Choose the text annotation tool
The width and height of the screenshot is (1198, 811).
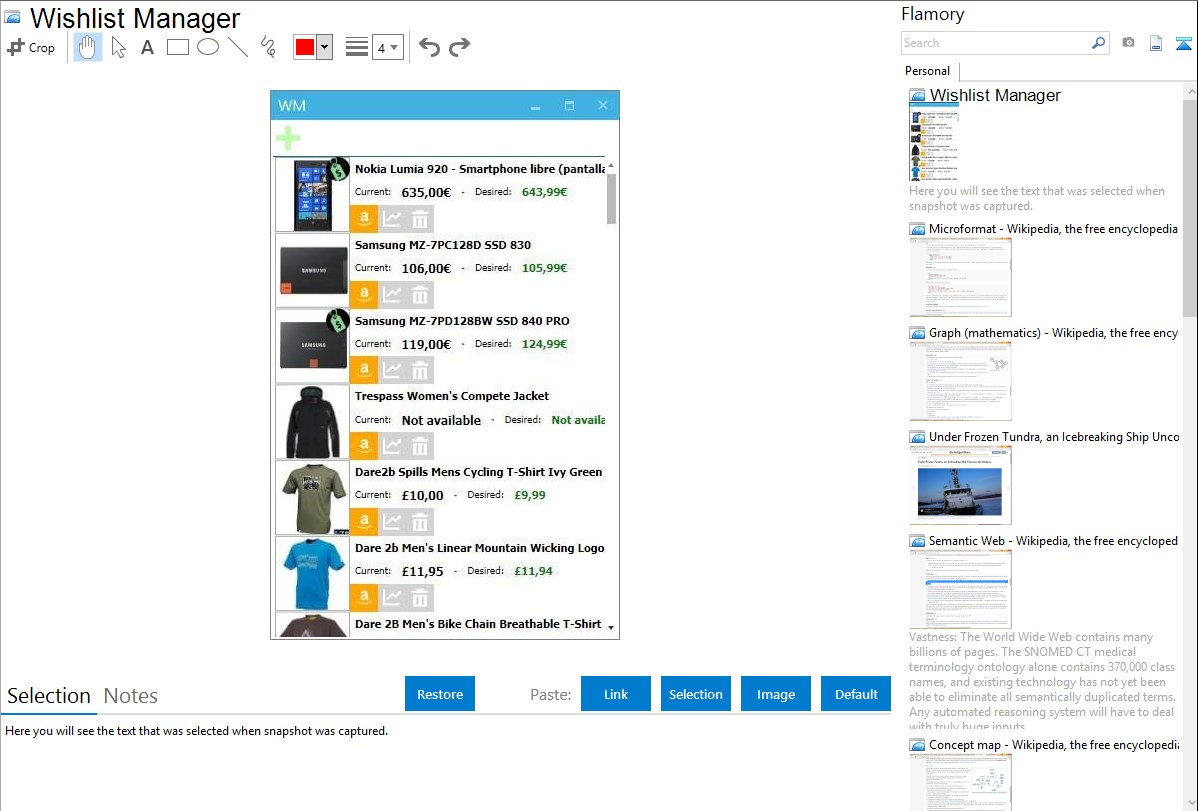coord(147,47)
